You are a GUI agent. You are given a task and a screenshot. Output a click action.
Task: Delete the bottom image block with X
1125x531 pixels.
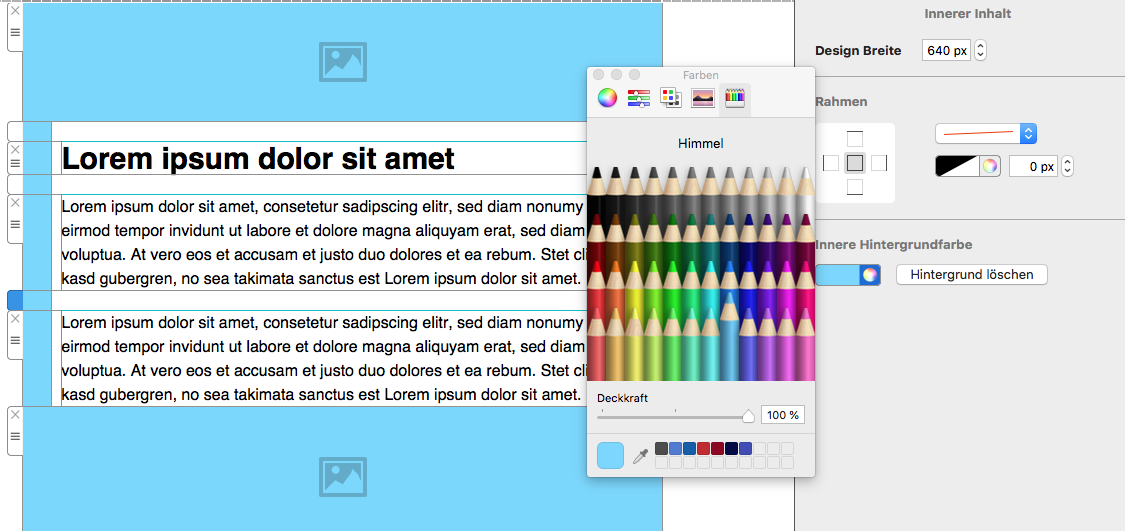click(15, 415)
